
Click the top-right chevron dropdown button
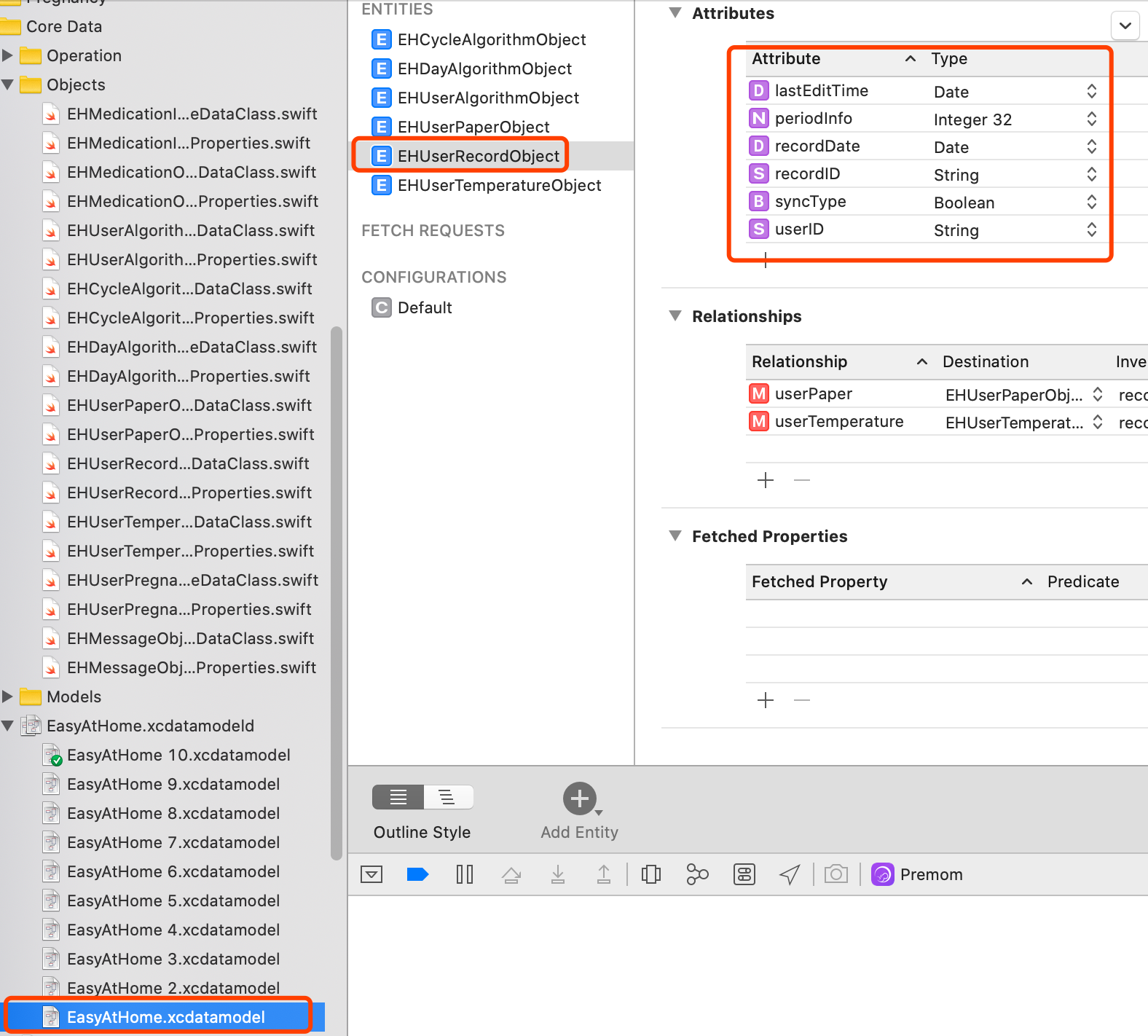pos(1125,25)
